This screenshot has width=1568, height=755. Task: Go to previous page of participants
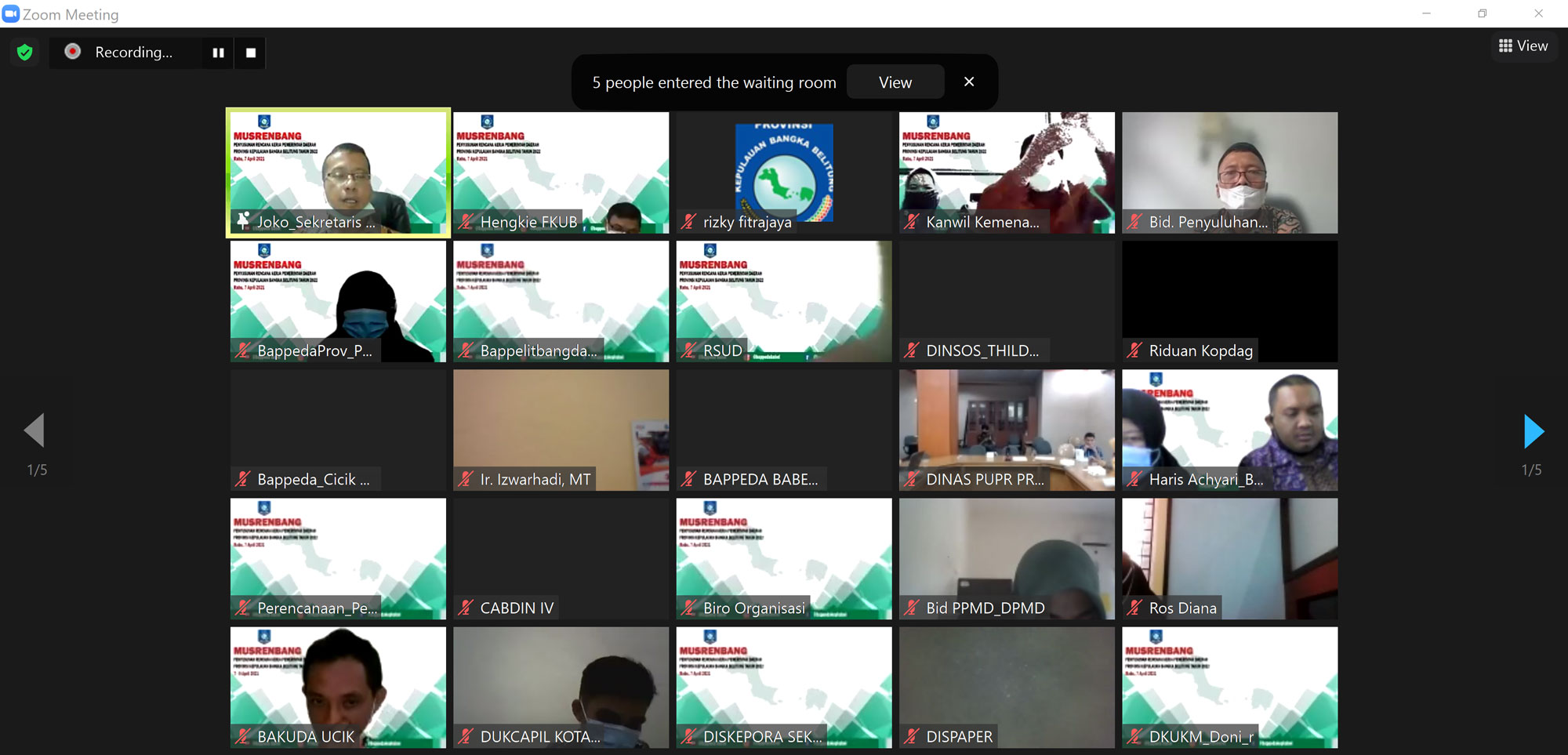tap(34, 431)
